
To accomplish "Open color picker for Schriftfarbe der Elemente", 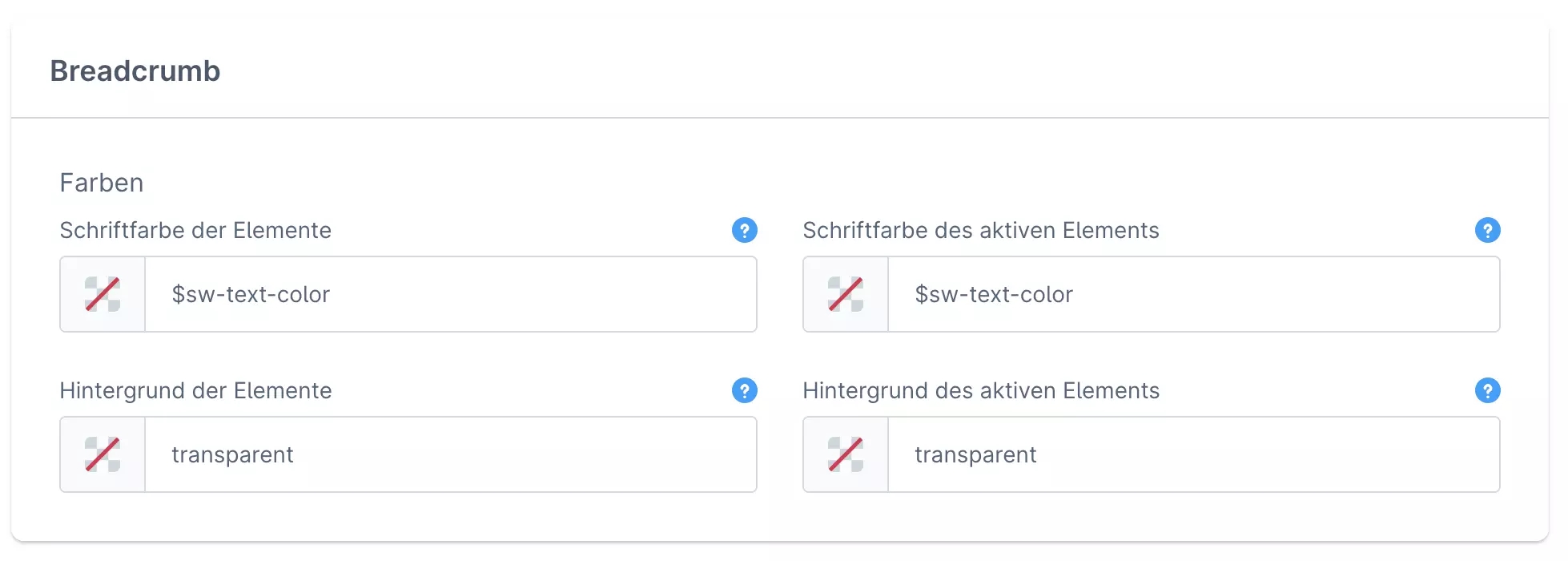I will coord(103,294).
